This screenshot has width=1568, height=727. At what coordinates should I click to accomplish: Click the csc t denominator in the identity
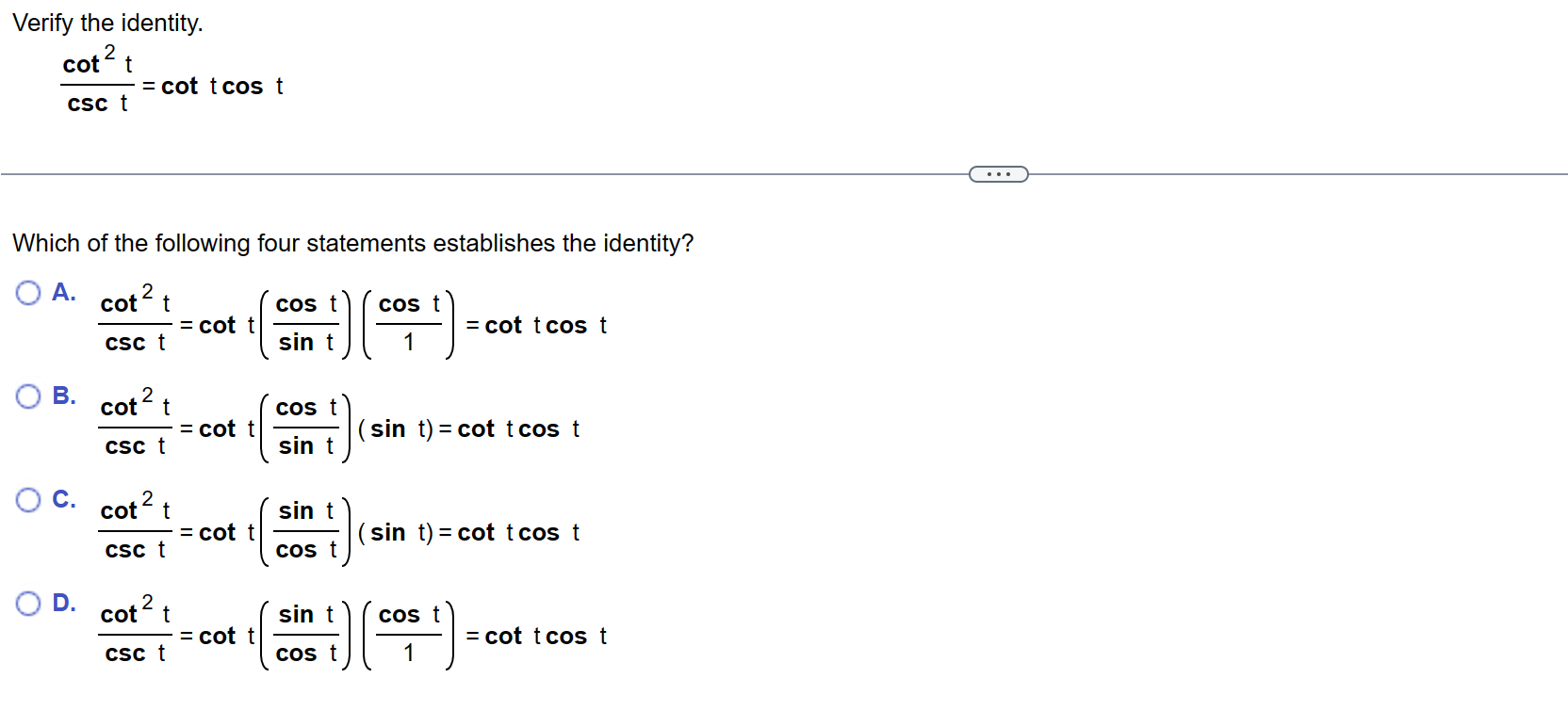point(97,105)
